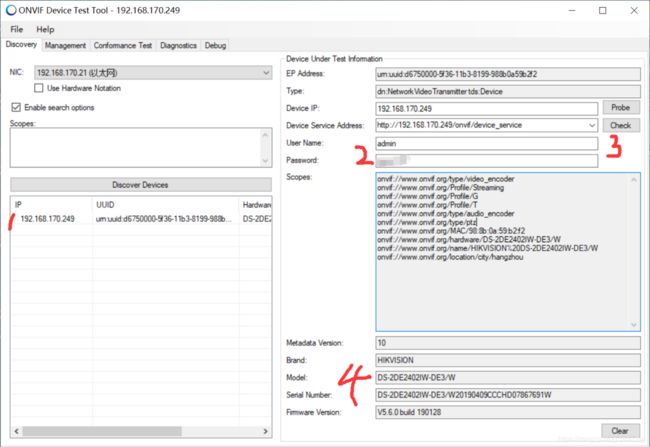Click the User Name field containing admin
The image size is (650, 447).
487,143
